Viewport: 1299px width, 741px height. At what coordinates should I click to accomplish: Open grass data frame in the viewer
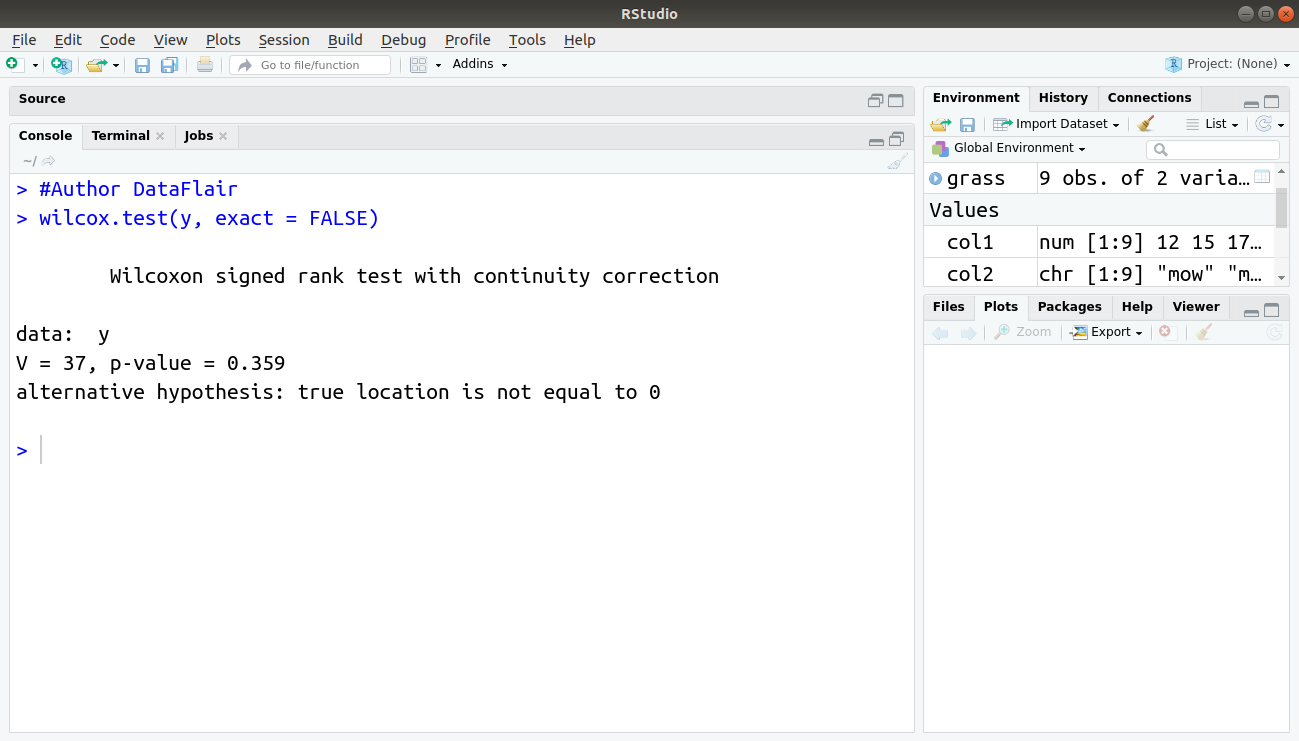(1261, 175)
